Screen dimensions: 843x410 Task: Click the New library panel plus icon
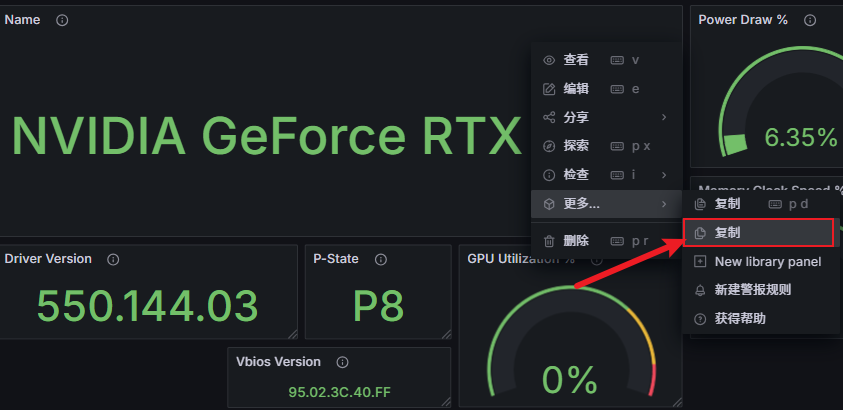pos(700,262)
